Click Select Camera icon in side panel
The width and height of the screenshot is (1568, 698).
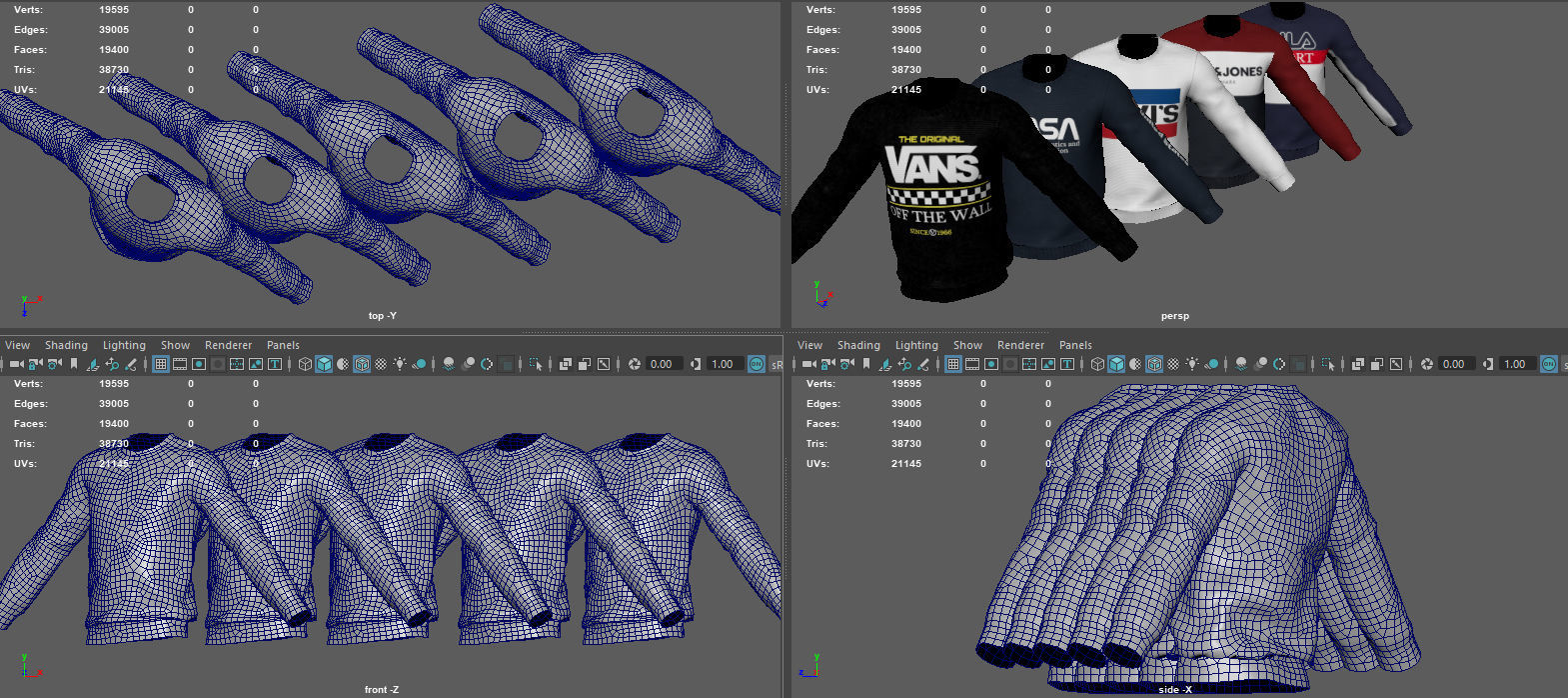pyautogui.click(x=809, y=364)
